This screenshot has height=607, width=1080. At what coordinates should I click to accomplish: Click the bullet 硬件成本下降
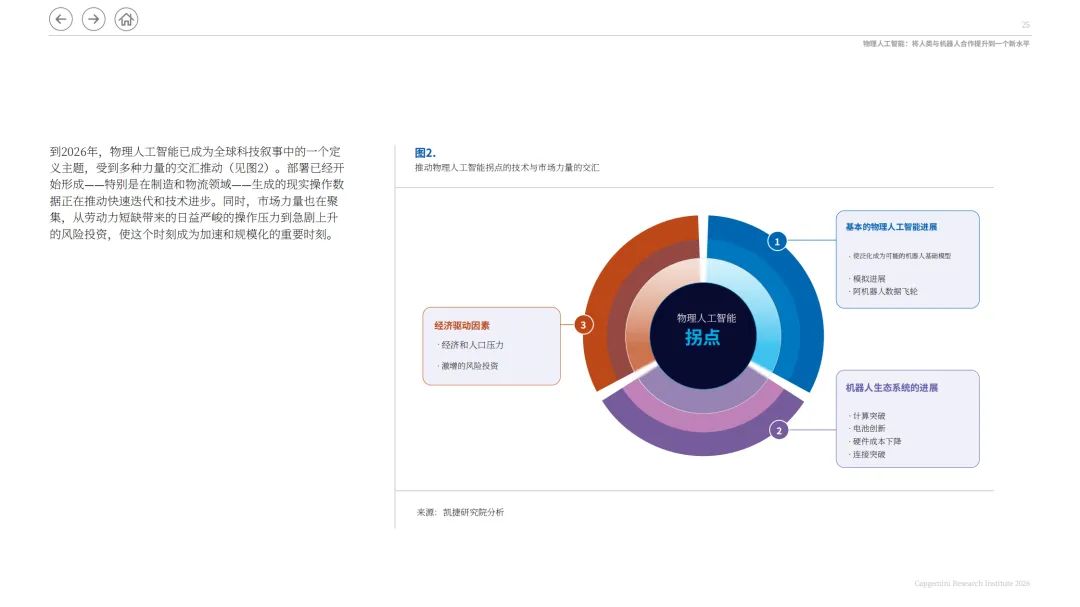click(x=875, y=442)
